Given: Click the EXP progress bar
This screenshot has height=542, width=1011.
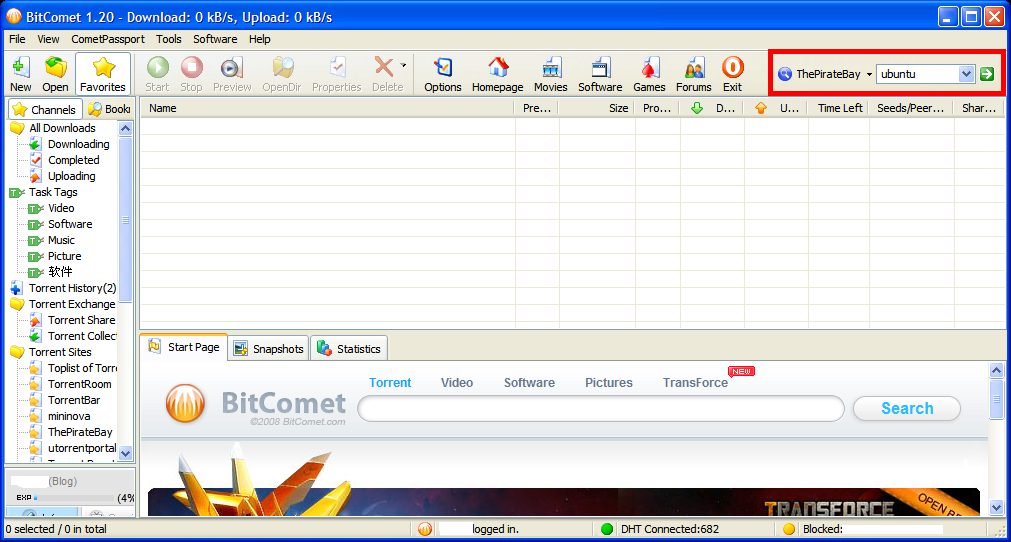Looking at the screenshot, I should pos(74,498).
